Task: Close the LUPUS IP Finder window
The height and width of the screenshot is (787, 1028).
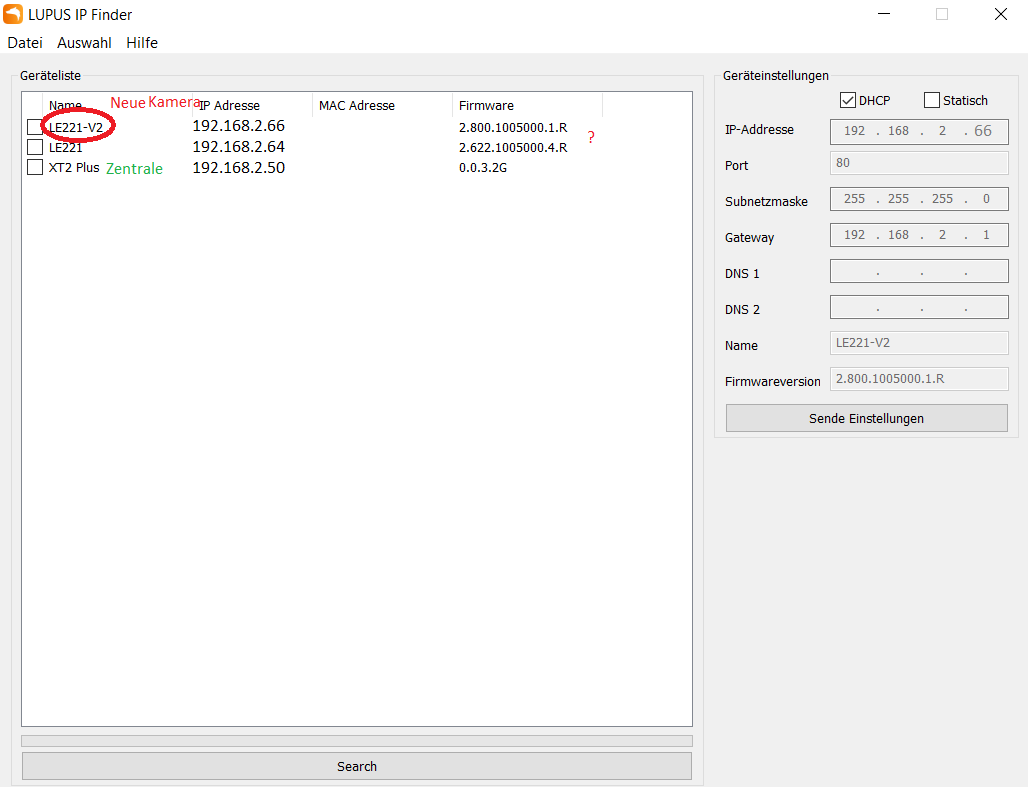Action: pos(1000,14)
